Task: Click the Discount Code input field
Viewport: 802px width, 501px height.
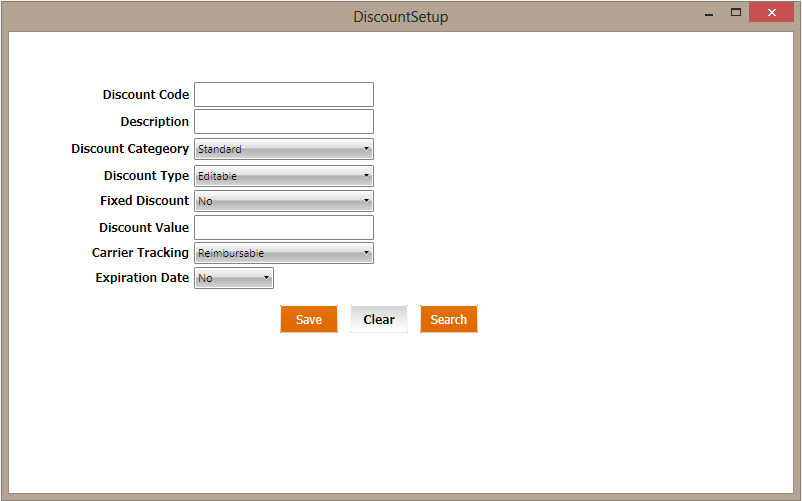Action: 284,95
